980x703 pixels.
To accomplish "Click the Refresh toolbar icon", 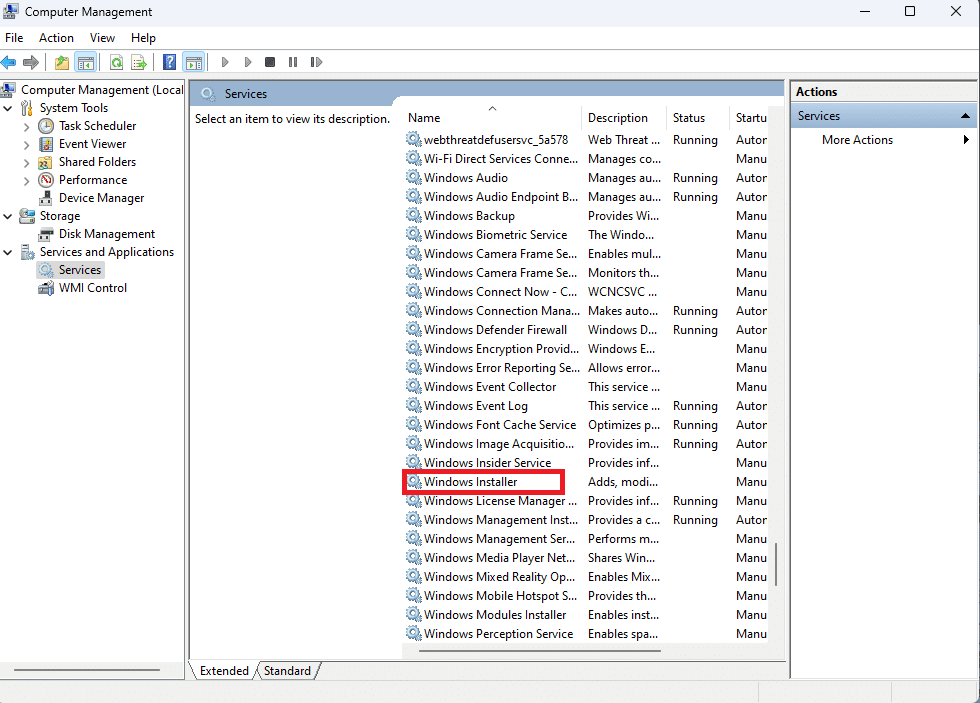I will pos(116,62).
